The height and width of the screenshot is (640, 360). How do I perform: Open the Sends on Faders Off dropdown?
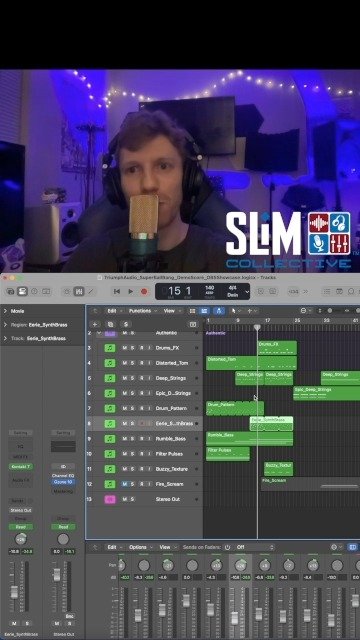(x=254, y=547)
